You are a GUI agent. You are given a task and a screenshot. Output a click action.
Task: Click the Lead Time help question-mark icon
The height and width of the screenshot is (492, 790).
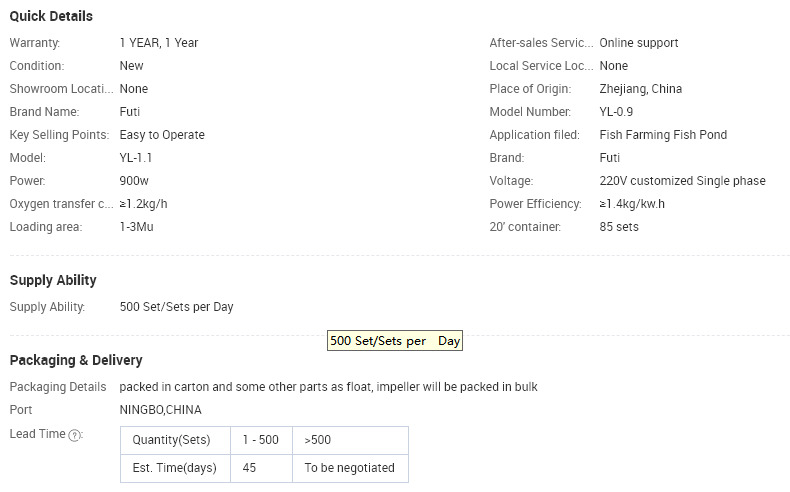75,435
